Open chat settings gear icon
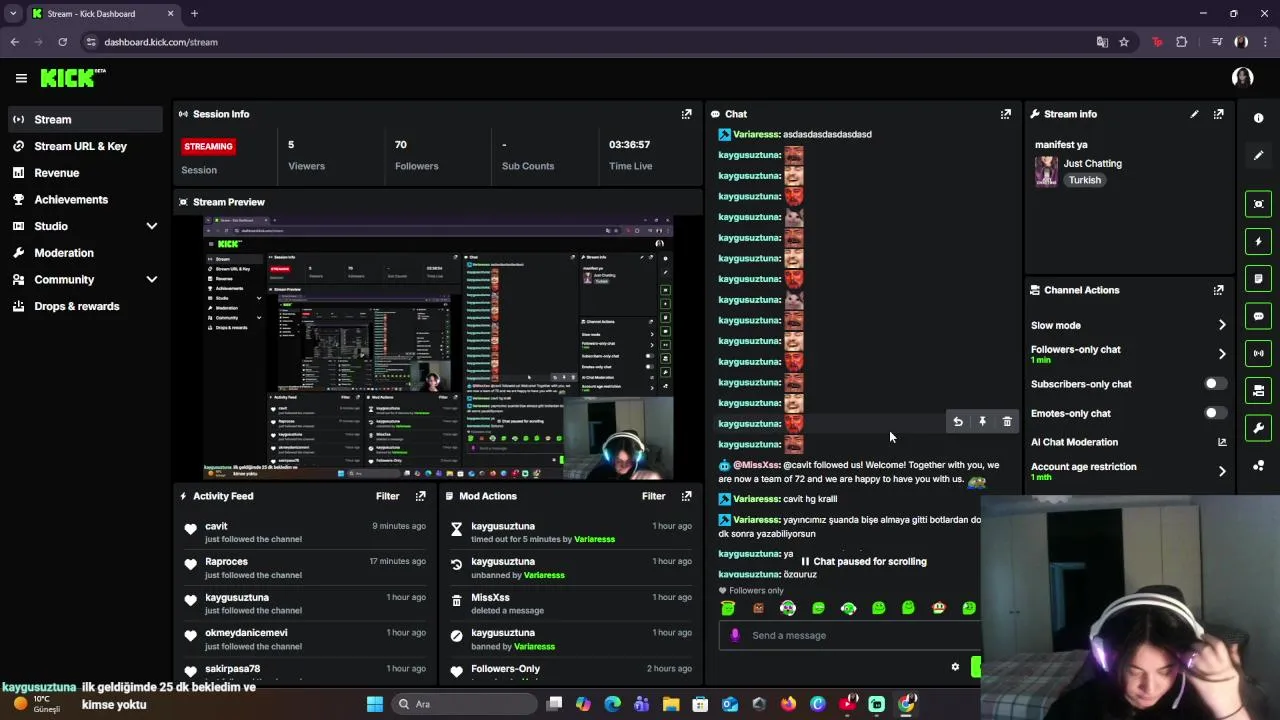 point(955,667)
